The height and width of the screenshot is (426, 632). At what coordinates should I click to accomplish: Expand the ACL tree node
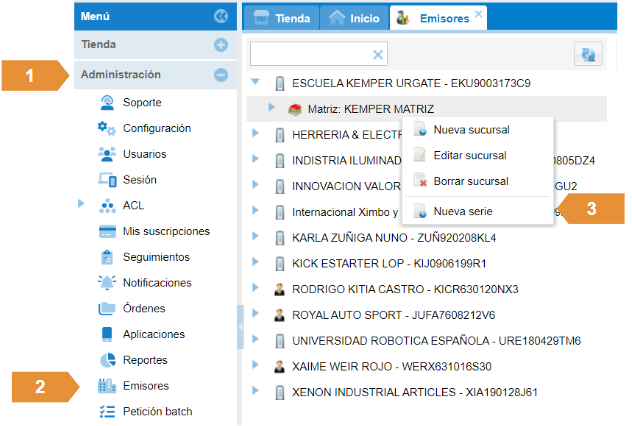point(81,205)
